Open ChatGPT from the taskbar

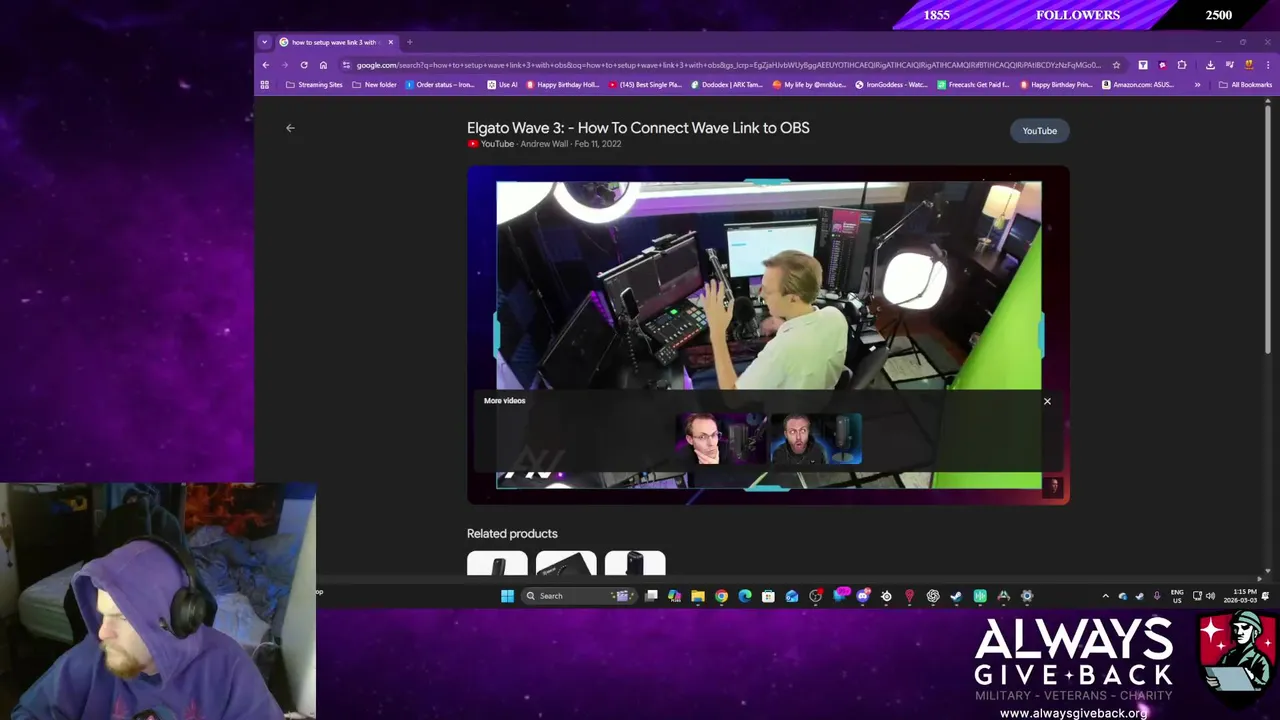coord(933,596)
